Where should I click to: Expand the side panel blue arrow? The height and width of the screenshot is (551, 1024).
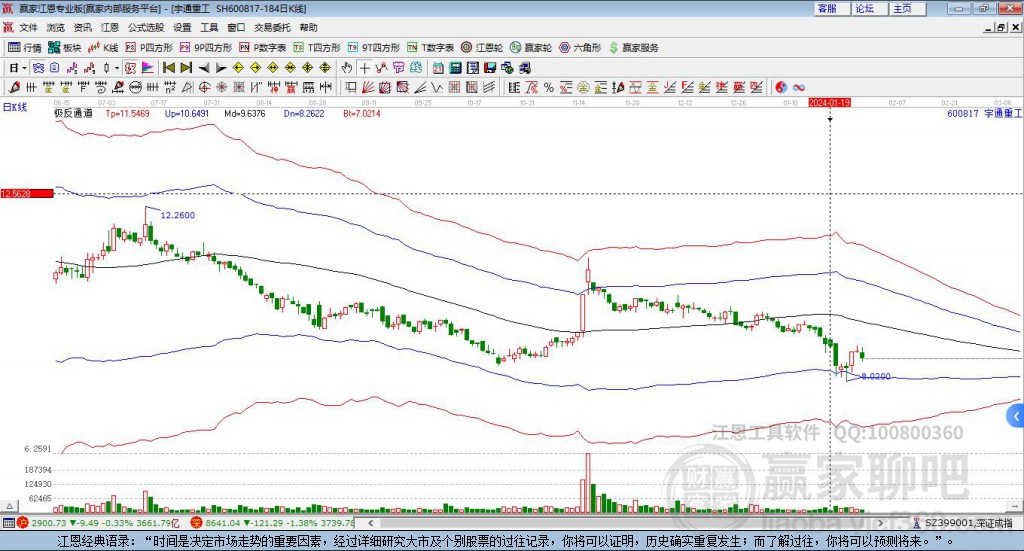coord(1016,416)
